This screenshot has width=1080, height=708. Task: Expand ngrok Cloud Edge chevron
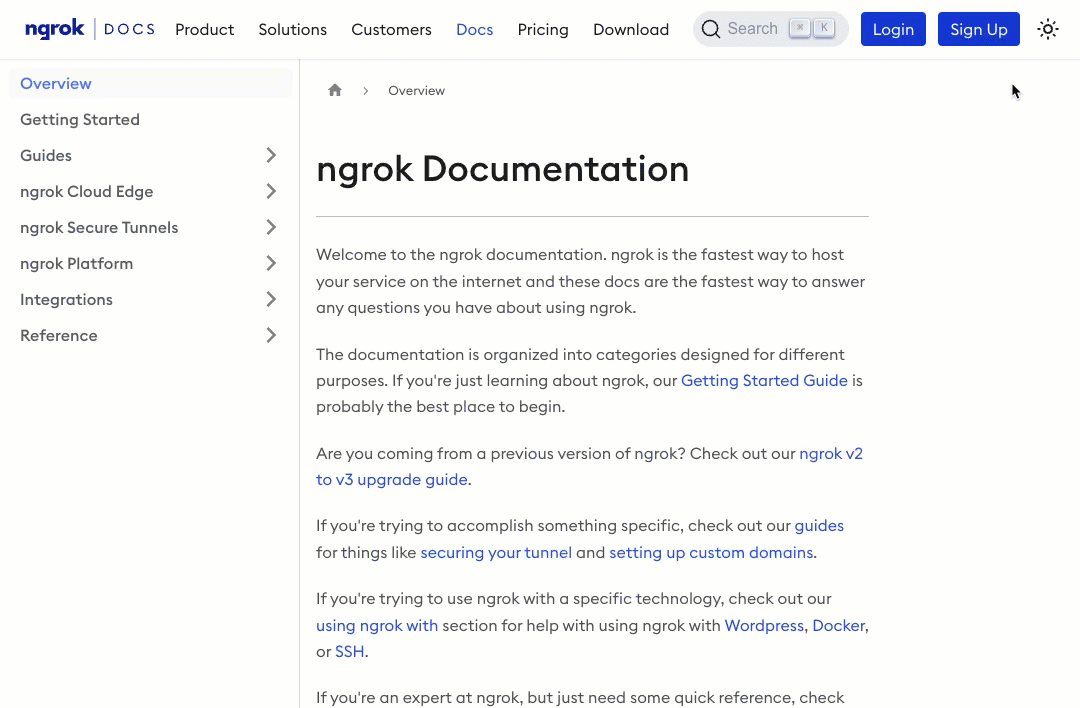(271, 191)
